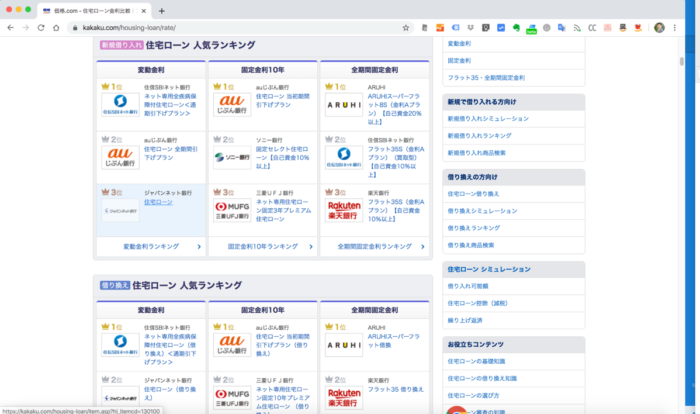Open 新規借り入れ商品検索 in sidebar
Screen dimensions: 700x414
pyautogui.click(x=476, y=153)
